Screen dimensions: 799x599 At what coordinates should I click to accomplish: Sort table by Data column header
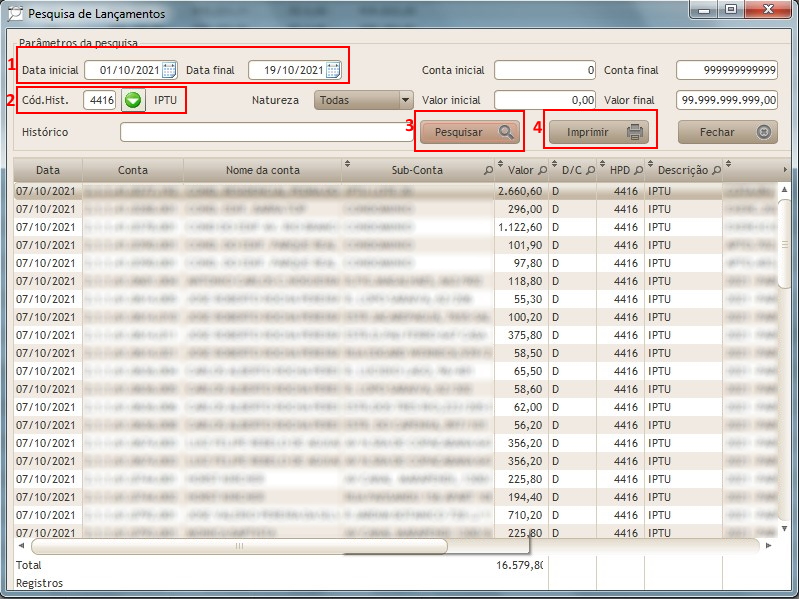48,171
